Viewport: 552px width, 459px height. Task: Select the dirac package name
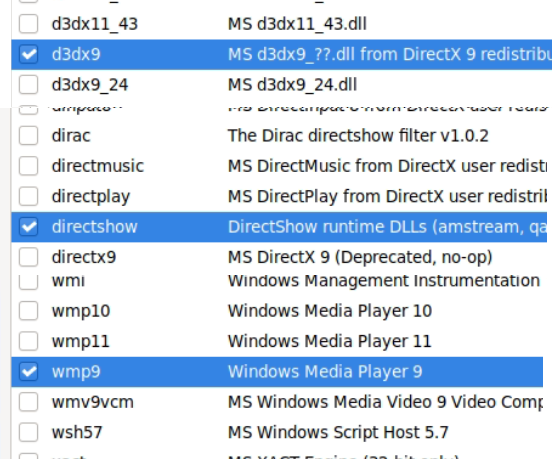tap(71, 136)
